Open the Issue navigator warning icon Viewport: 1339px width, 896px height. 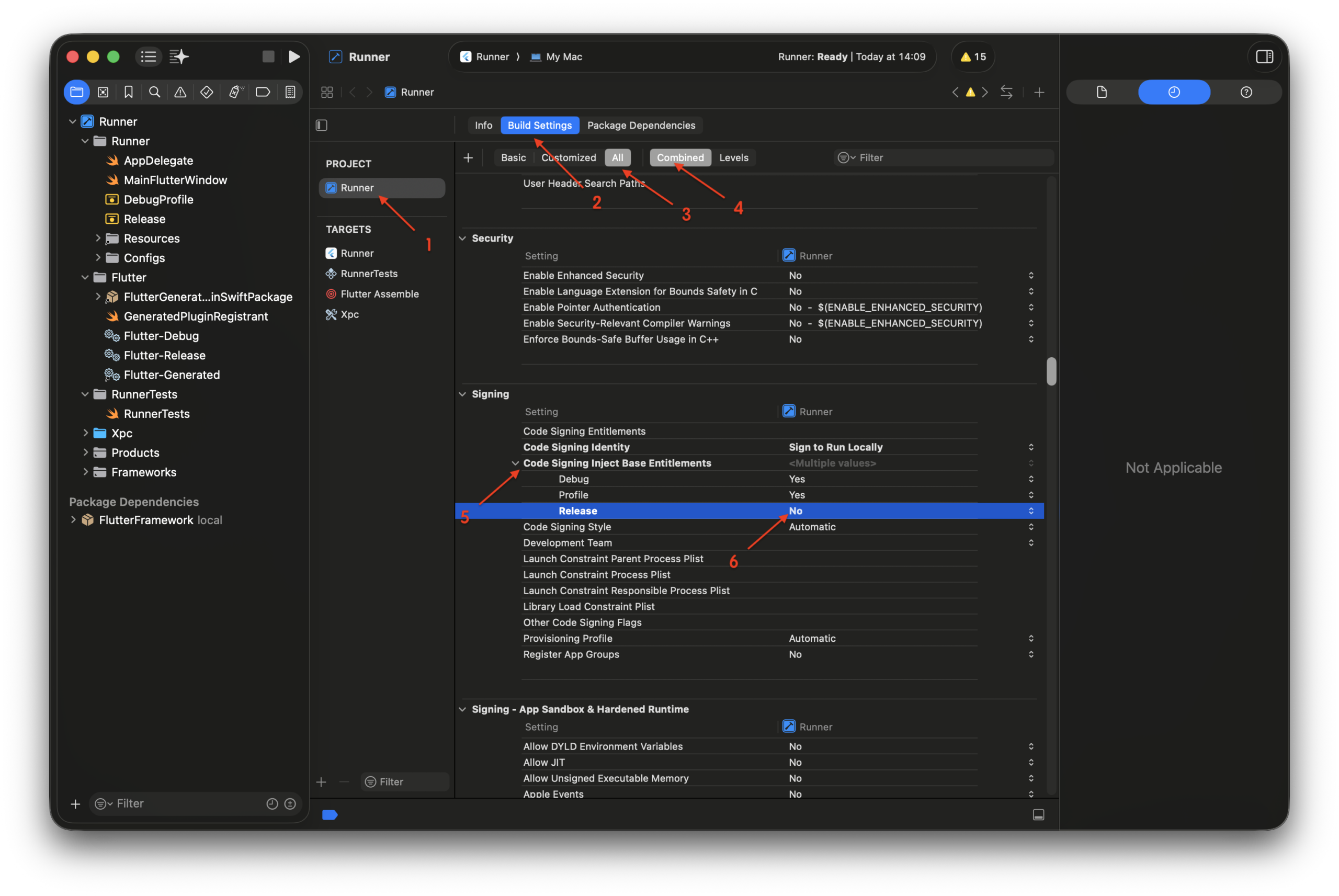tap(180, 92)
